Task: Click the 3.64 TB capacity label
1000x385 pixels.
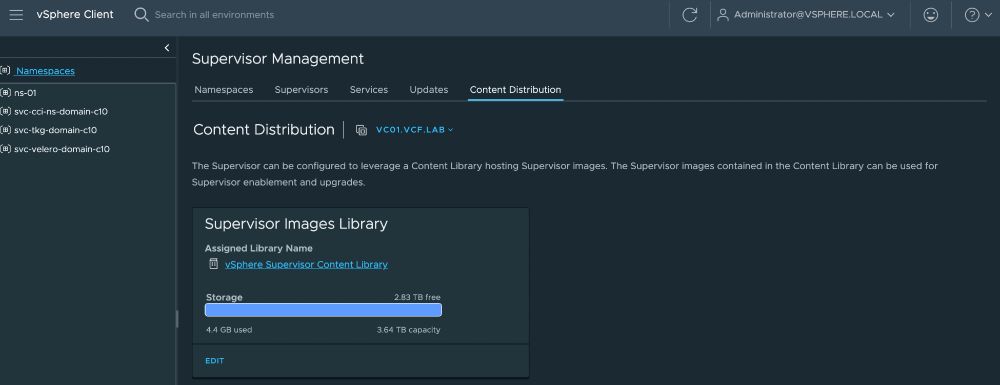Action: [x=408, y=330]
